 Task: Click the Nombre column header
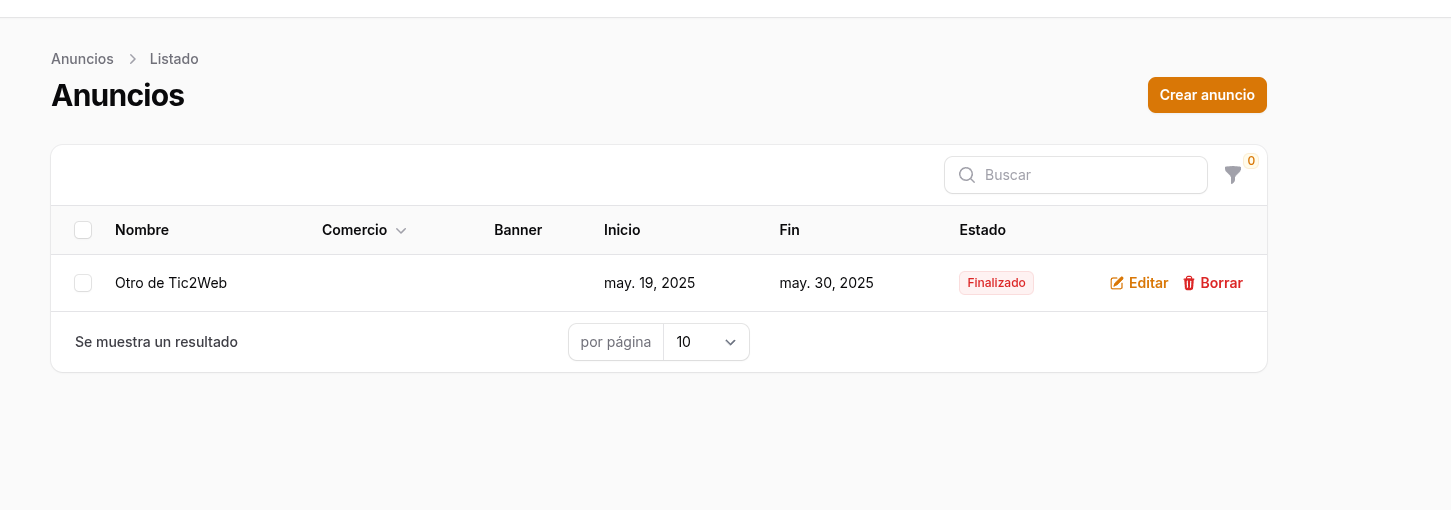click(142, 230)
